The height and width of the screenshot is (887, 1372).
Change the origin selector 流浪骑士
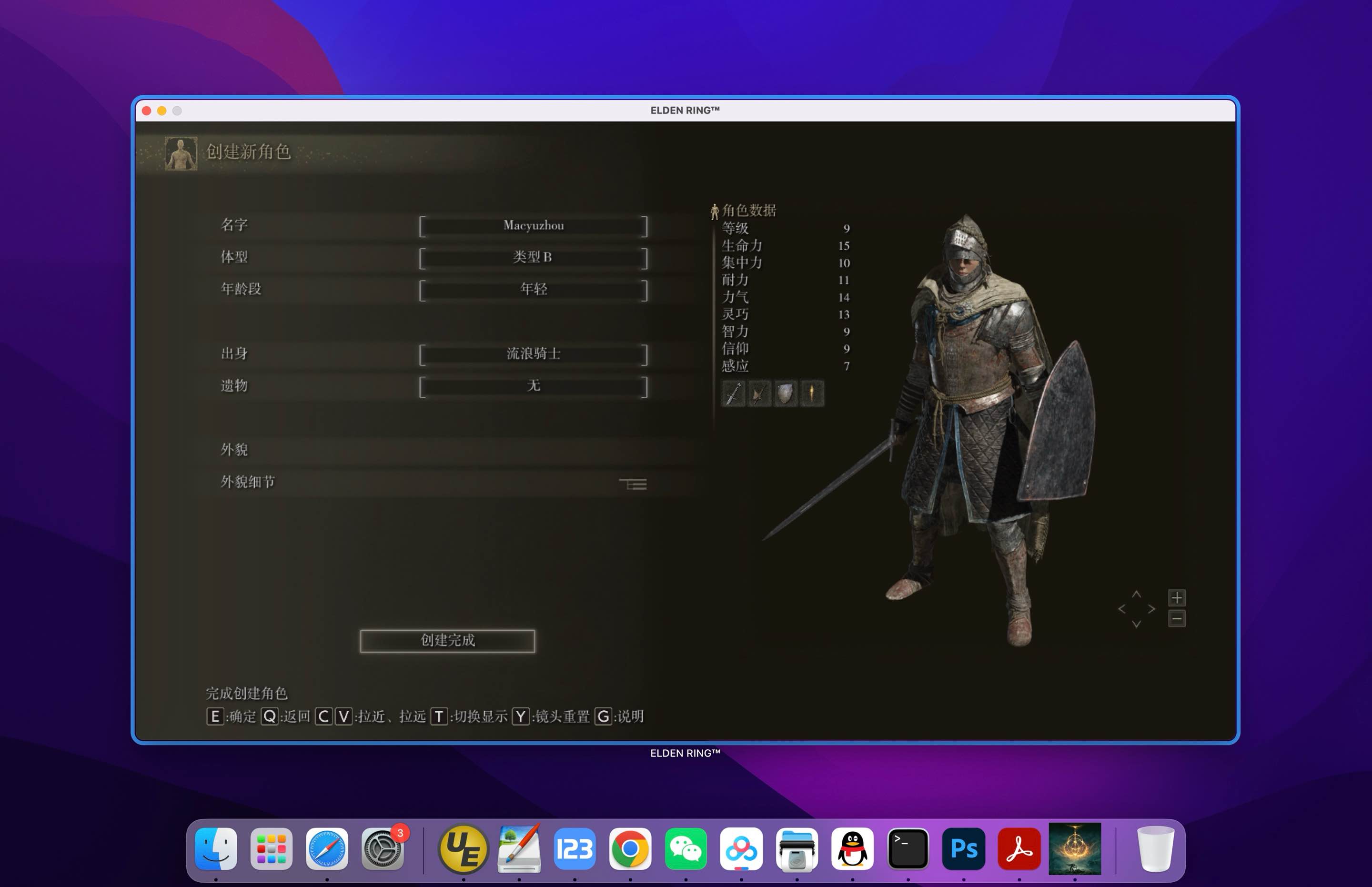click(x=534, y=354)
